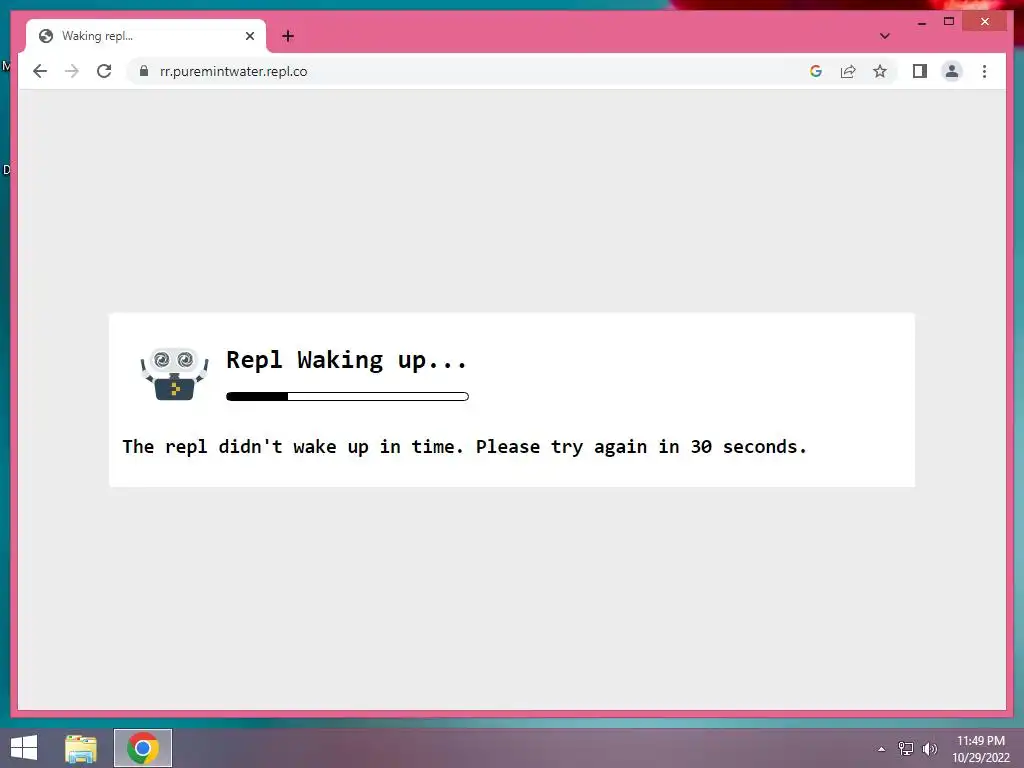Open the Chrome three-dot menu

(x=984, y=71)
